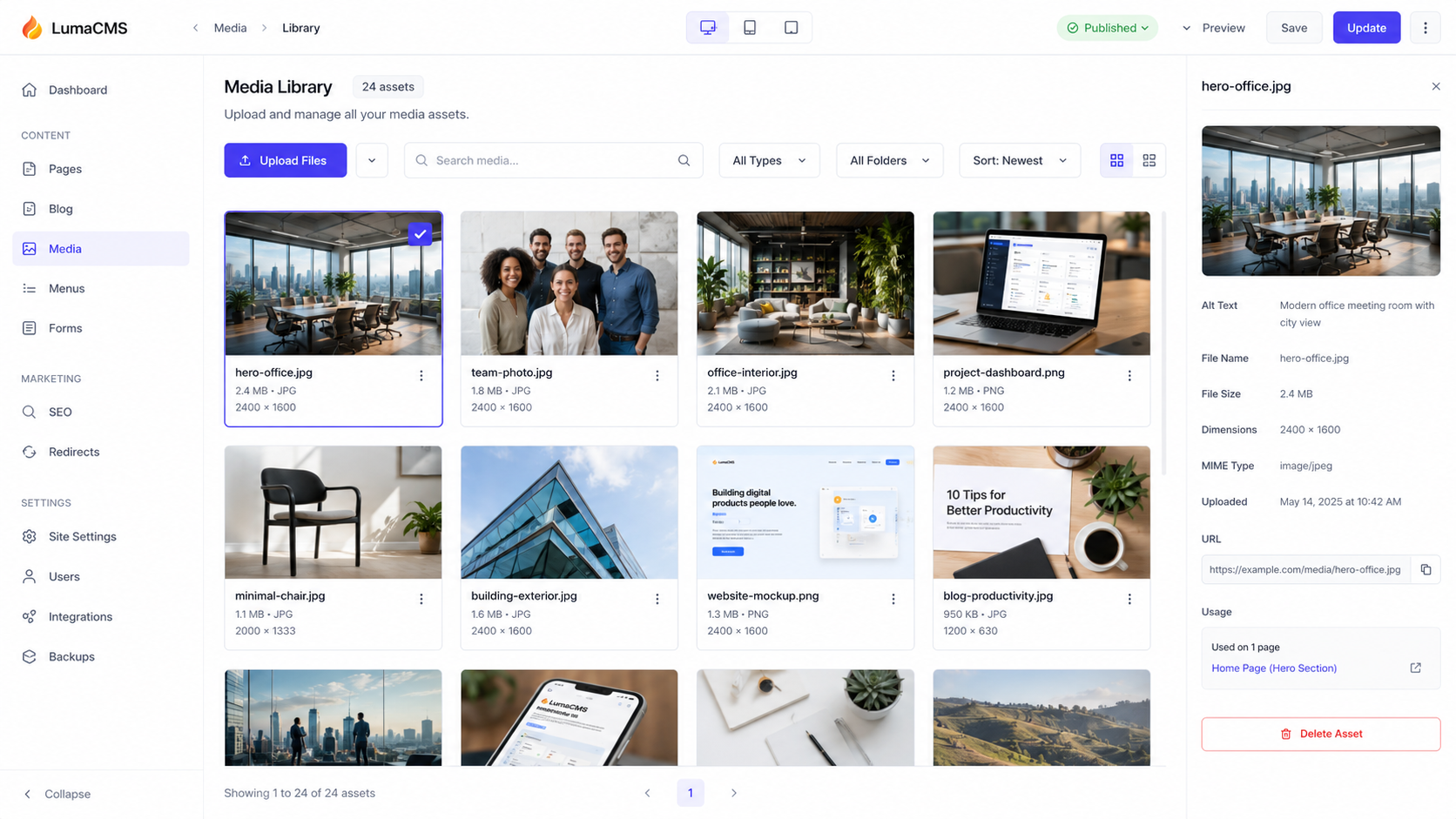The image size is (1456, 819).
Task: Click the Media breadcrumb link
Action: [x=230, y=28]
